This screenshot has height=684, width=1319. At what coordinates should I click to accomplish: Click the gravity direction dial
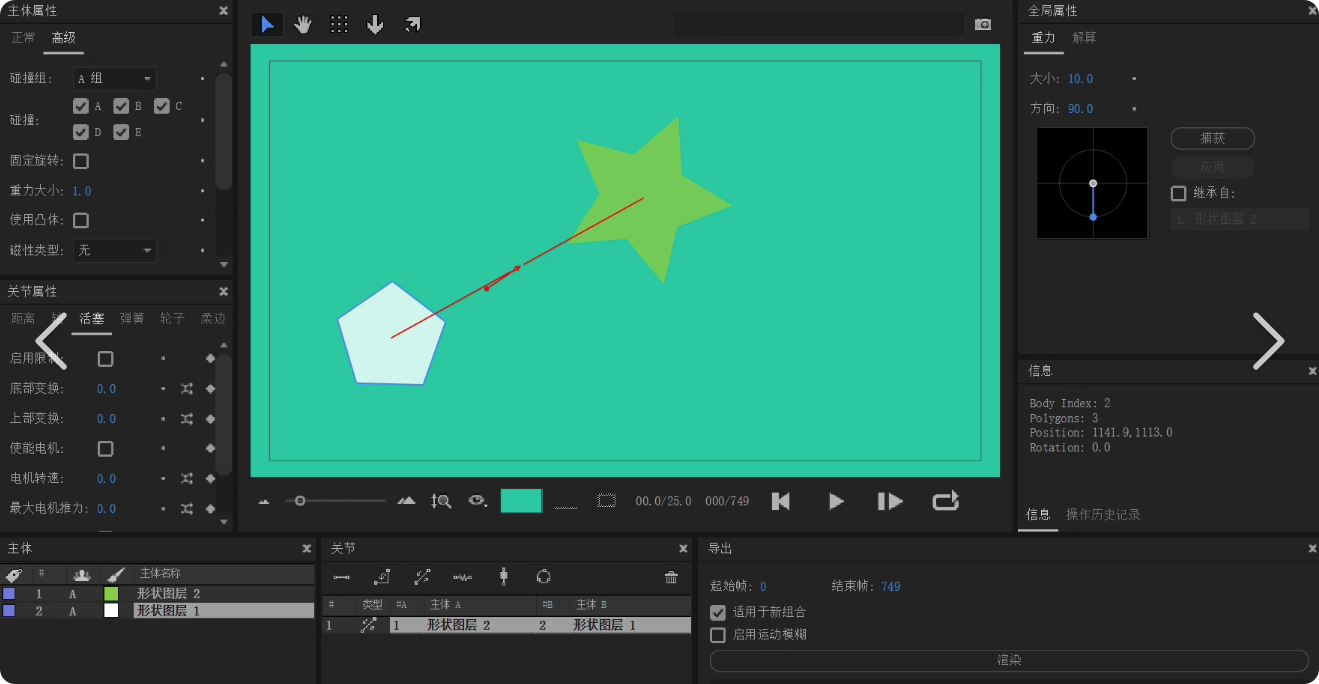[1093, 183]
